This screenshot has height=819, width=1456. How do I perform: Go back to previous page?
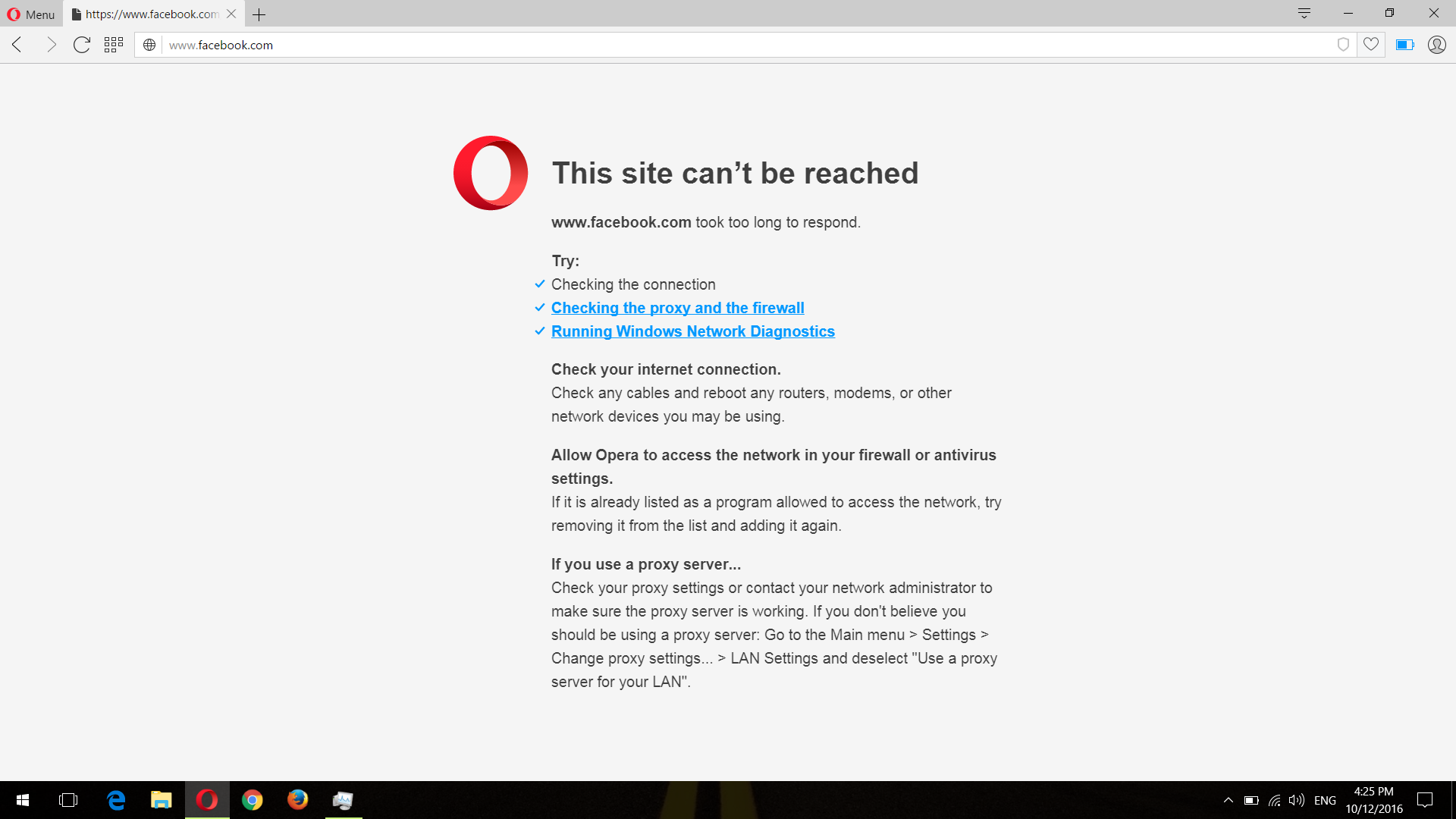17,45
